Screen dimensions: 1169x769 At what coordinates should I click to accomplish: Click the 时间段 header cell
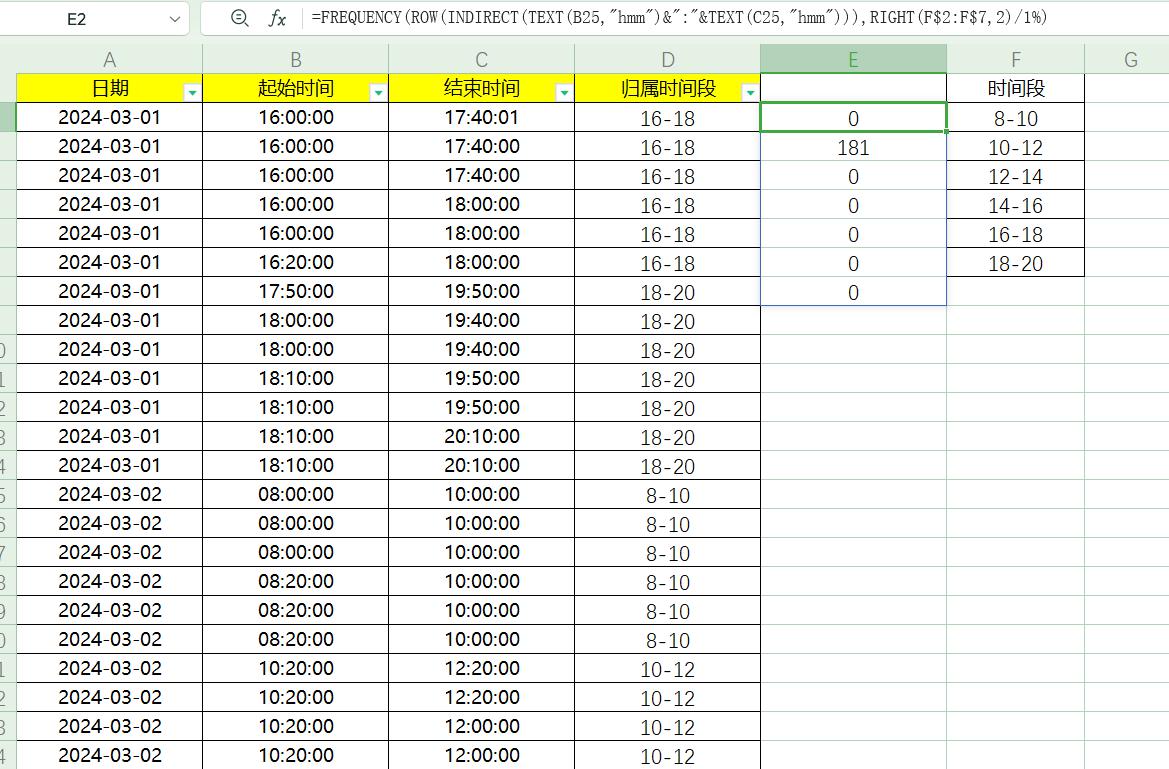point(1015,88)
